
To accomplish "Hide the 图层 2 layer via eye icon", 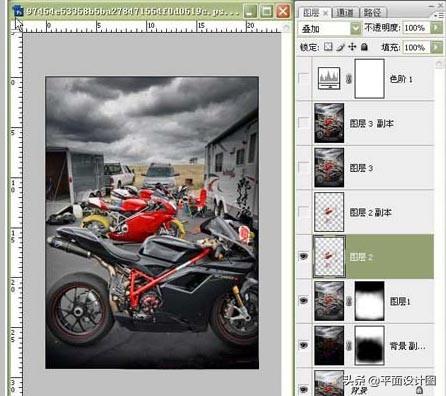I will click(303, 256).
